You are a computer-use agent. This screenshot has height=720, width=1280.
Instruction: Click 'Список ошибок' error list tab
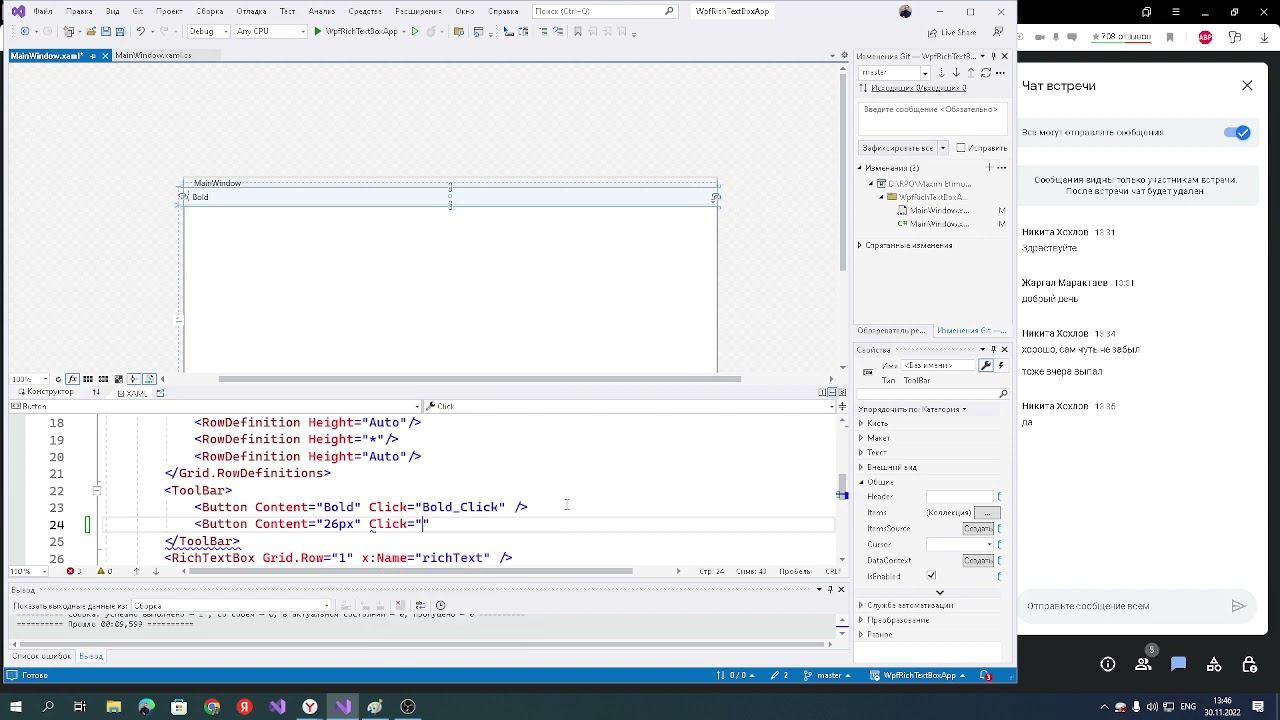point(42,656)
